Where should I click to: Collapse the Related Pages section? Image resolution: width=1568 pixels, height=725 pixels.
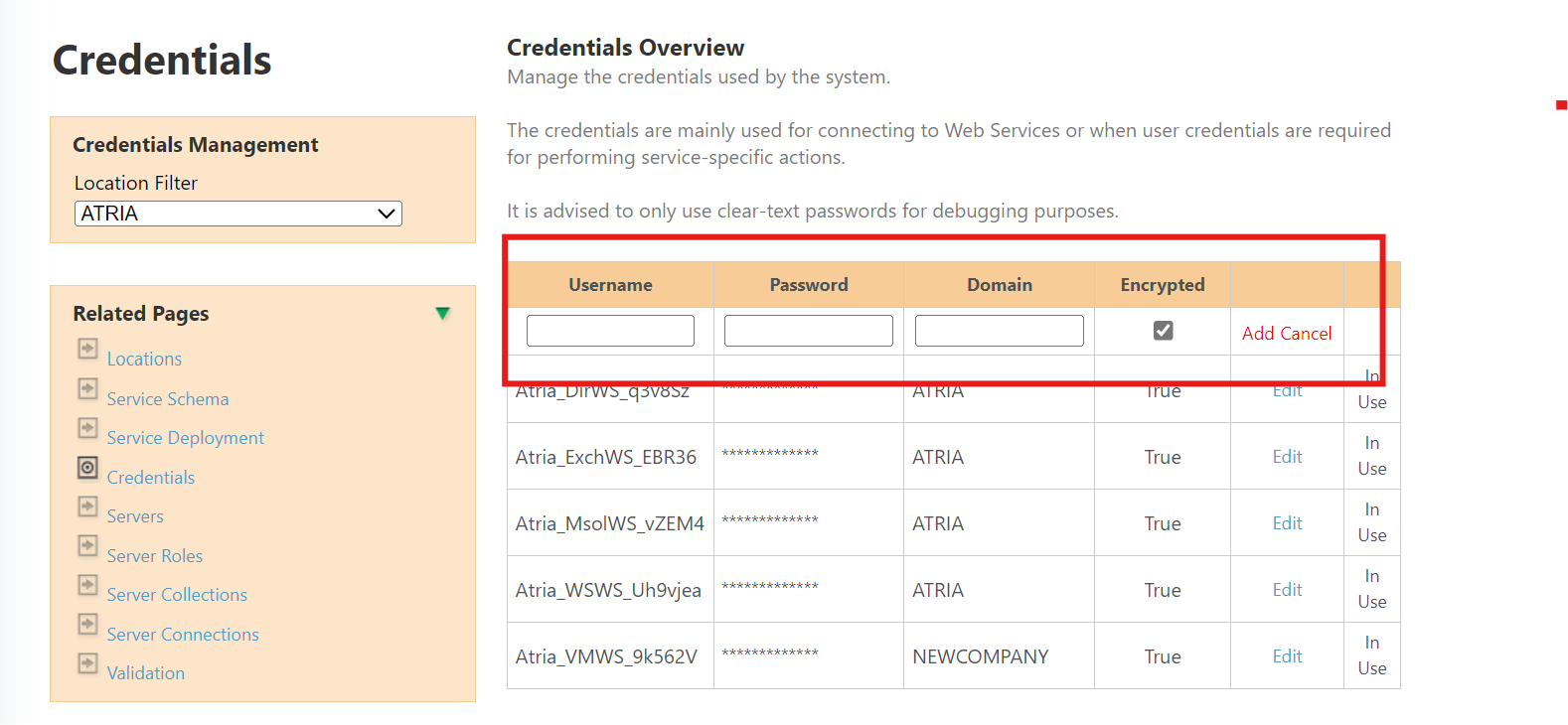click(x=443, y=313)
